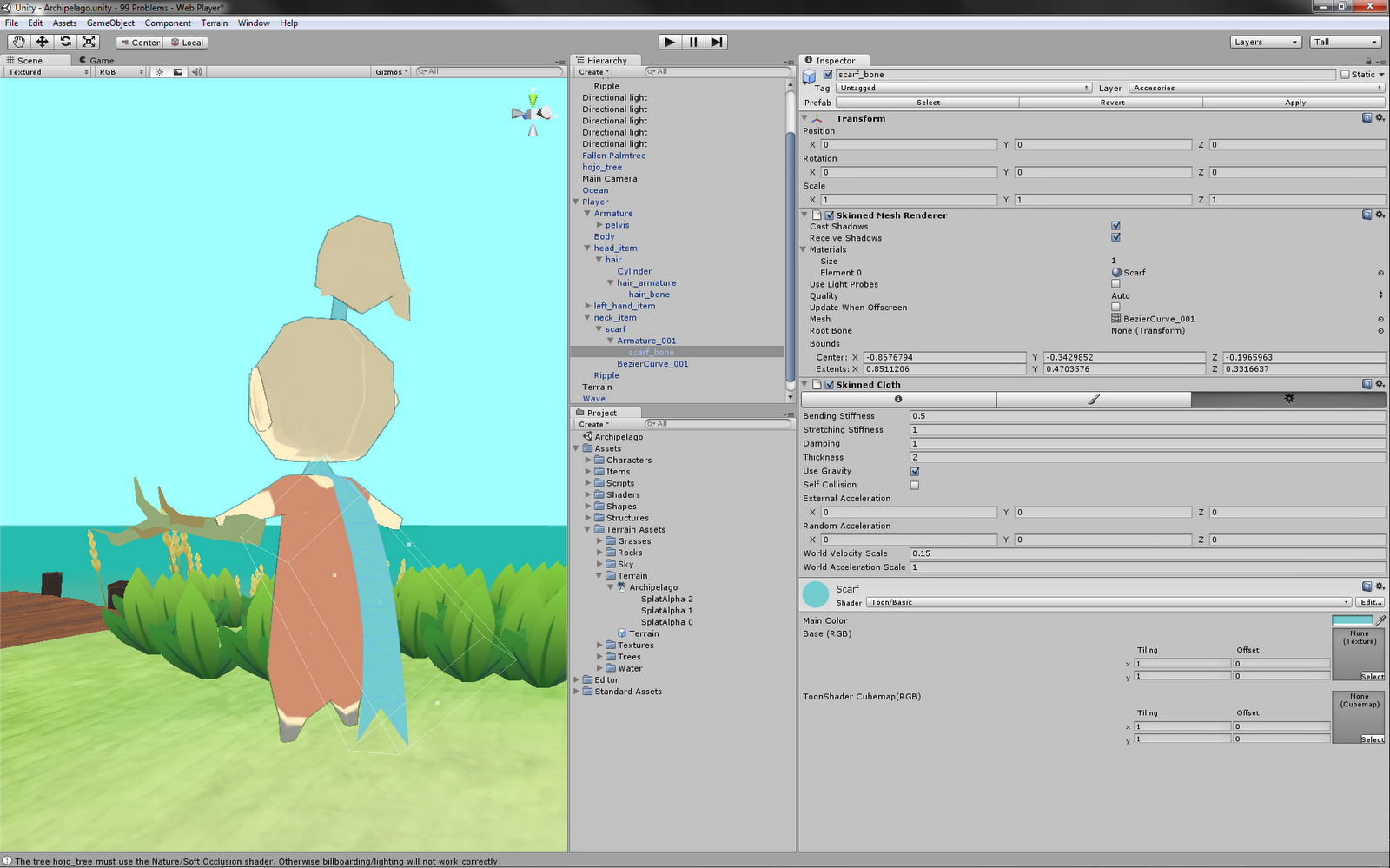Toggle scene lighting with the sun icon
This screenshot has height=868, width=1390.
coord(159,71)
